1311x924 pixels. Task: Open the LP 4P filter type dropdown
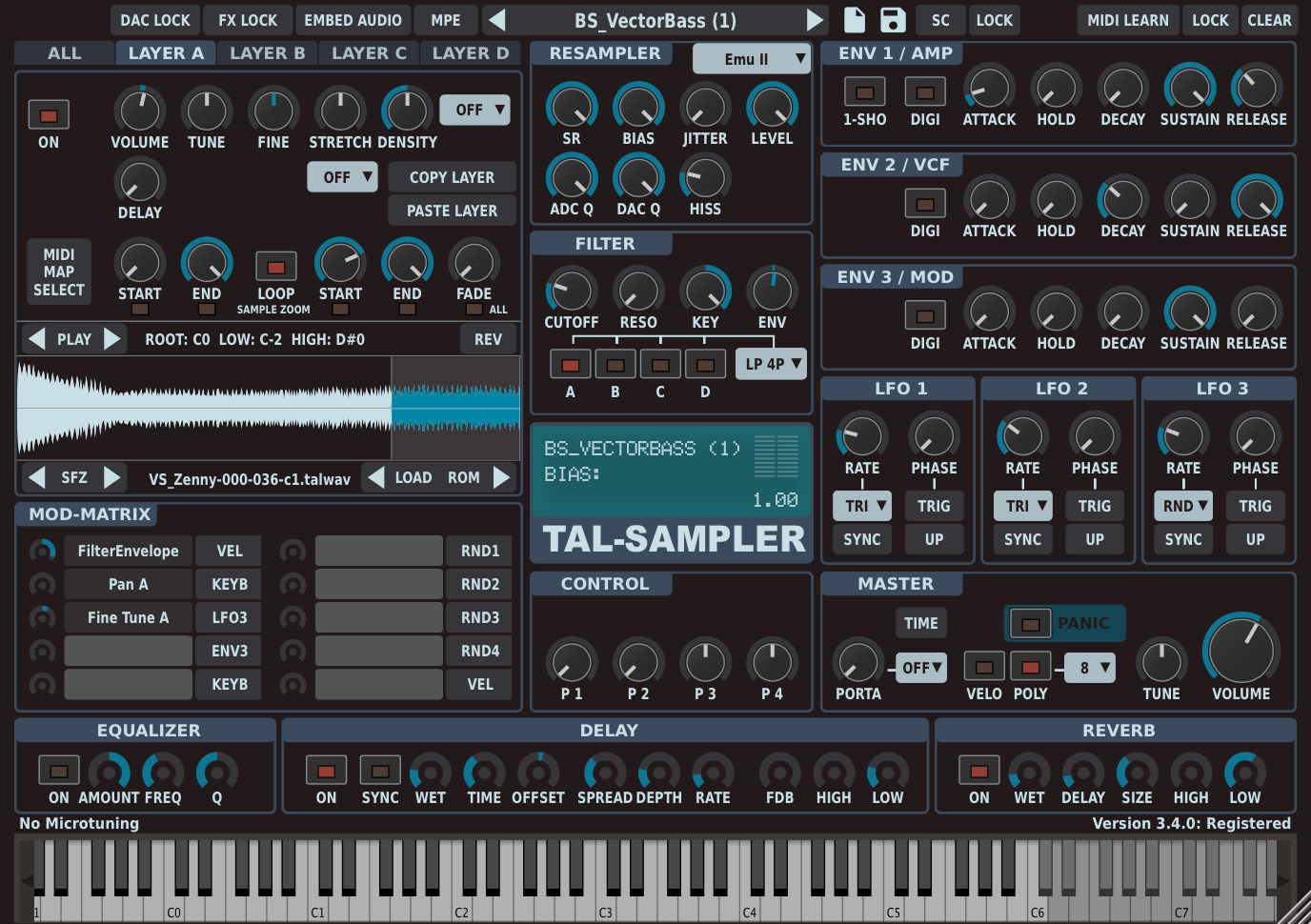[x=771, y=363]
